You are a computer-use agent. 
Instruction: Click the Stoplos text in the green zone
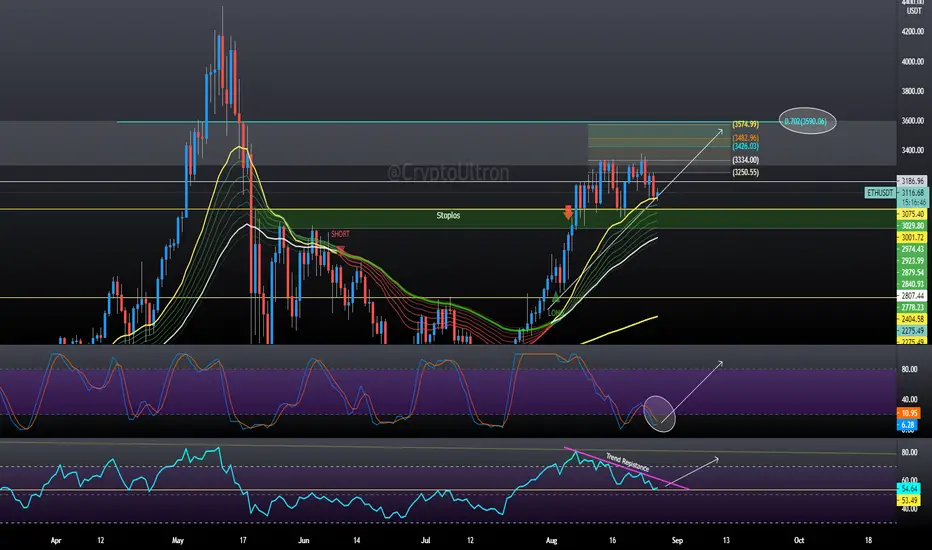tap(448, 215)
